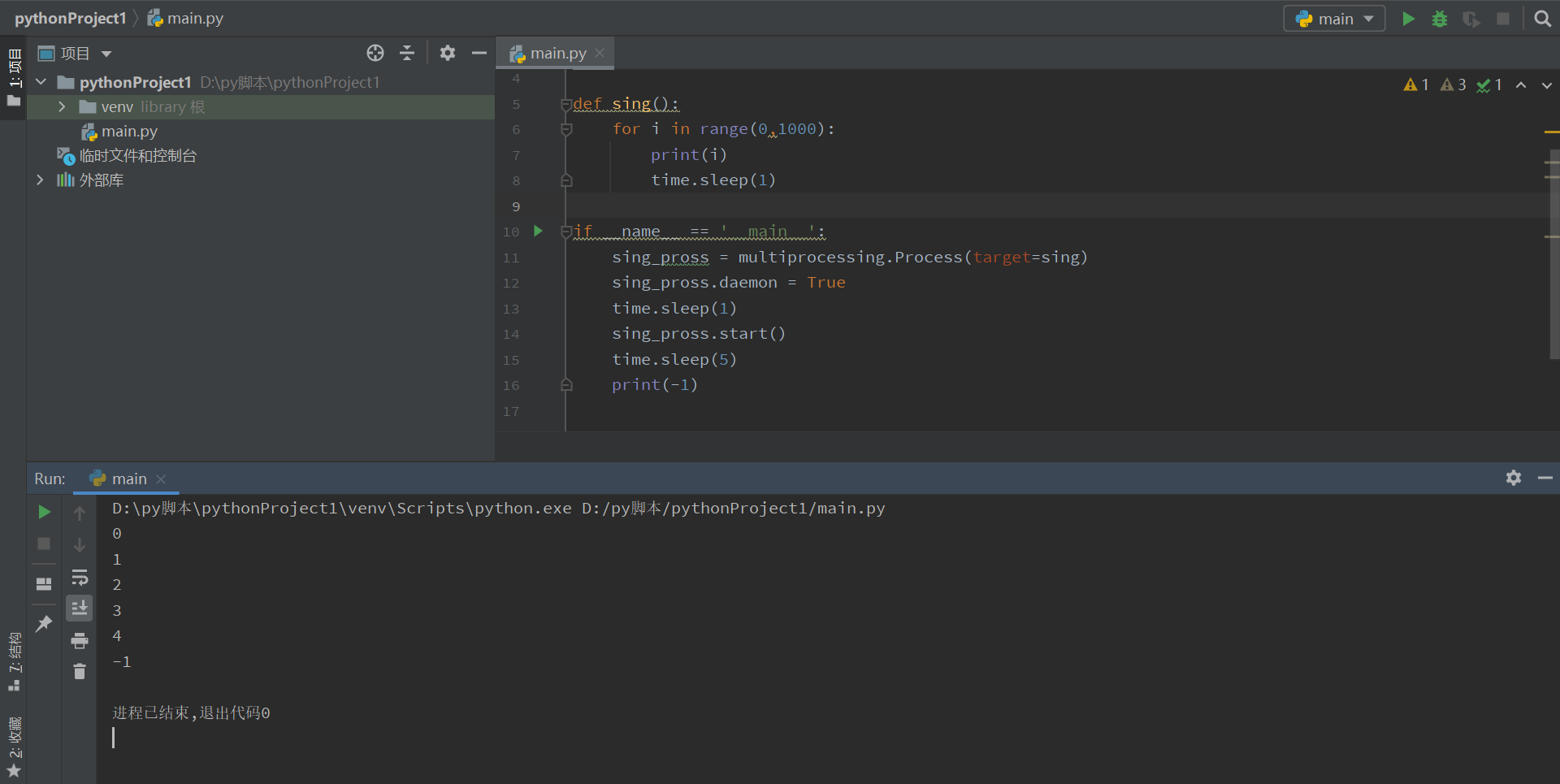Open the main run configuration dropdown
Viewport: 1560px width, 784px height.
coord(1334,19)
